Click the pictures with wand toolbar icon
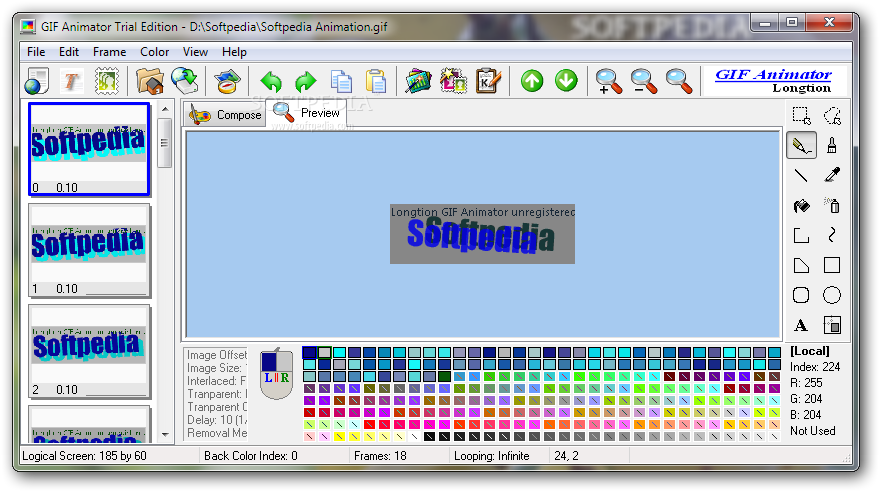This screenshot has width=880, height=492. [x=418, y=81]
